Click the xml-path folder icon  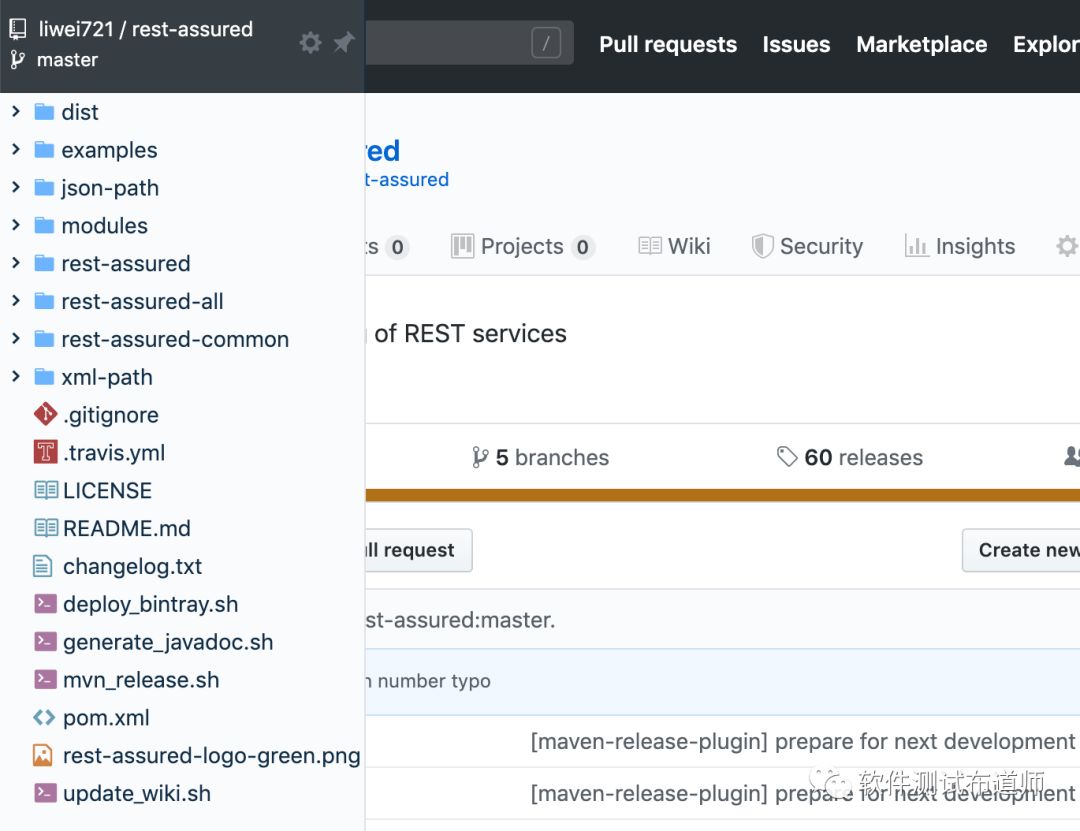click(44, 377)
